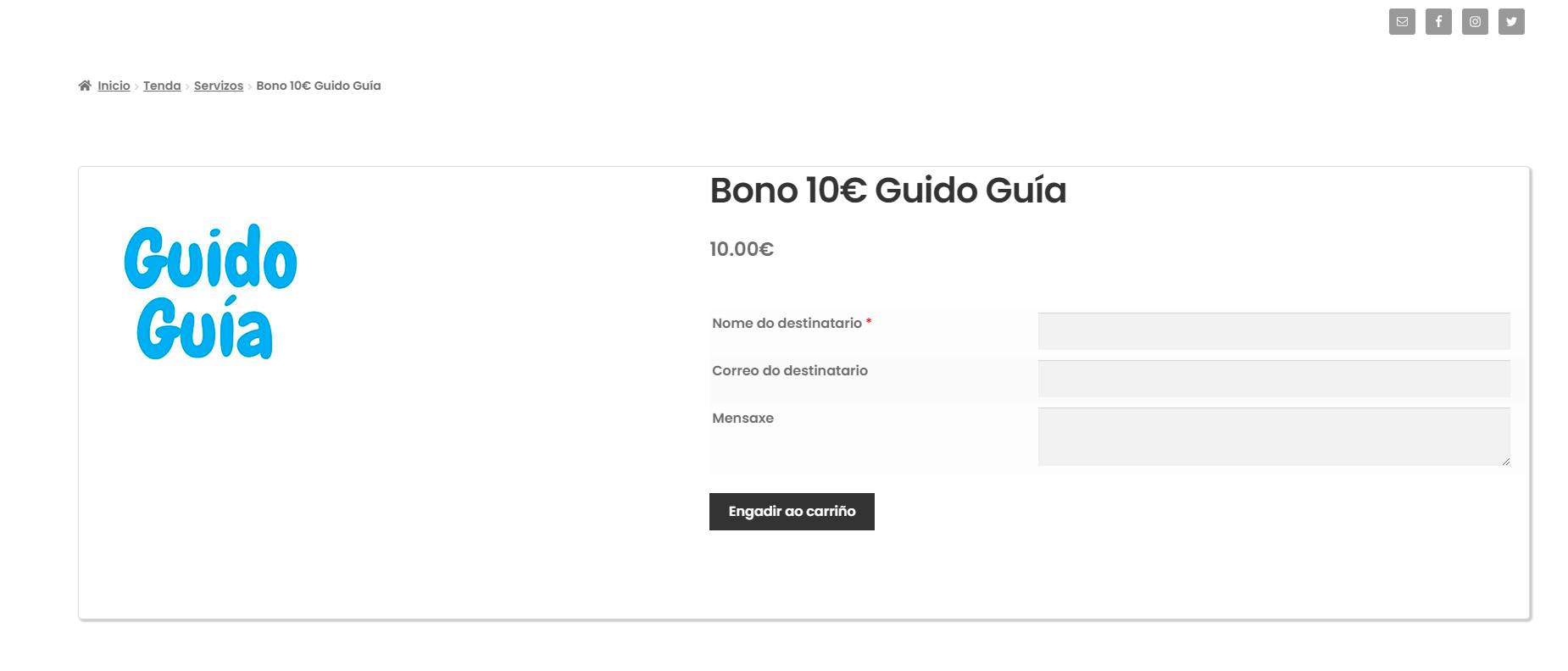Click the email envelope icon
This screenshot has width=1568, height=671.
click(x=1402, y=22)
